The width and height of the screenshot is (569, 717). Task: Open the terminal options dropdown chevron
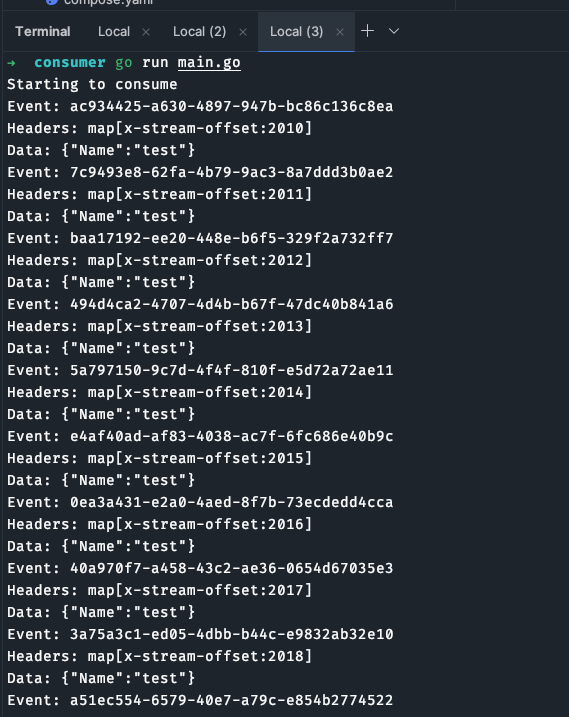click(x=394, y=31)
